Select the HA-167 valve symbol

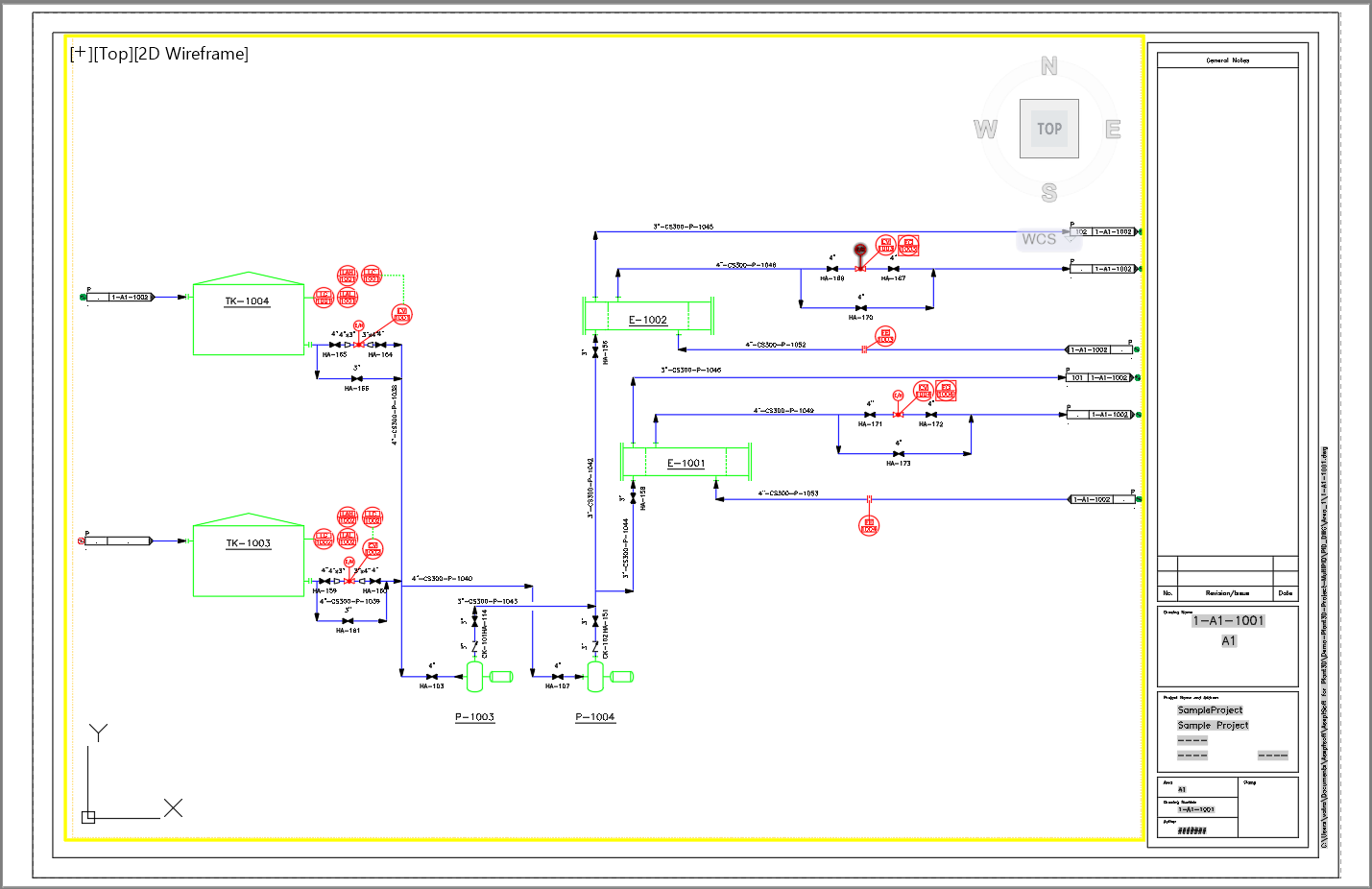coord(894,269)
